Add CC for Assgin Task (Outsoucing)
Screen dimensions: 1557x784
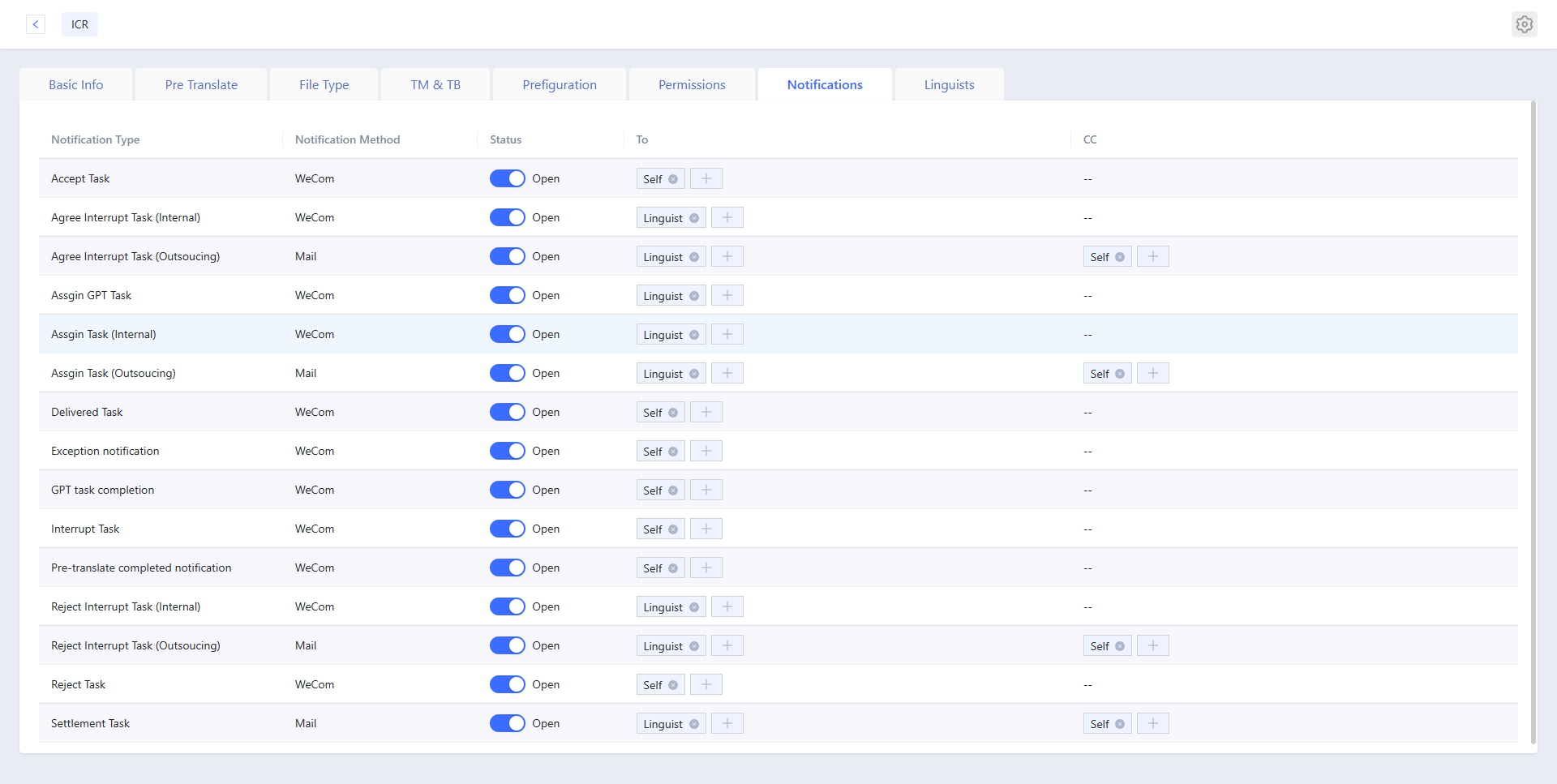[1153, 373]
